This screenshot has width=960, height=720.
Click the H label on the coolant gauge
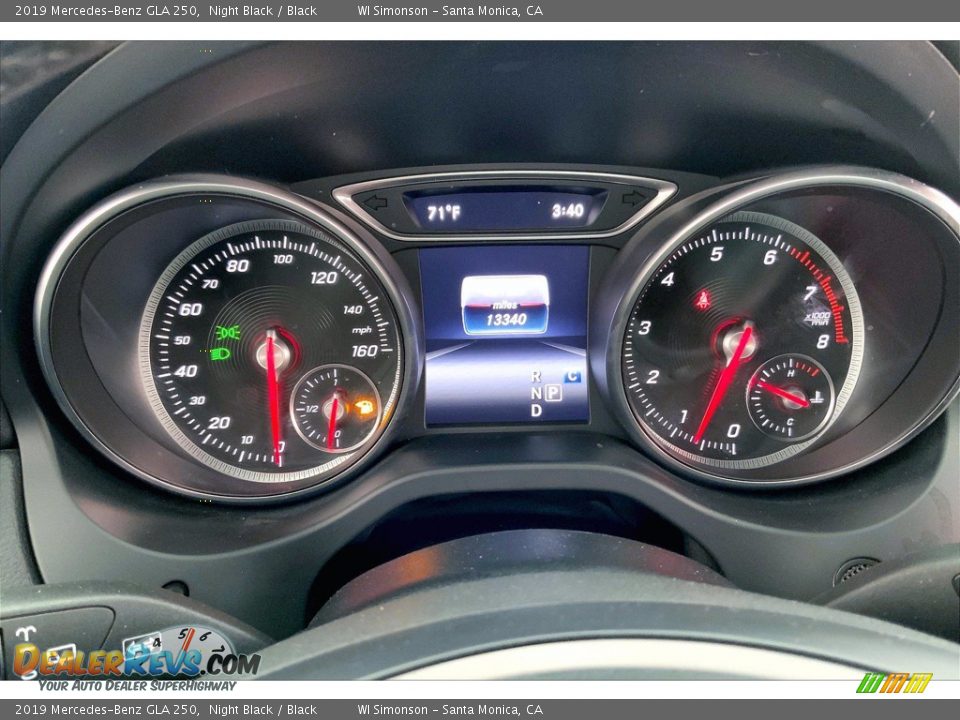790,373
